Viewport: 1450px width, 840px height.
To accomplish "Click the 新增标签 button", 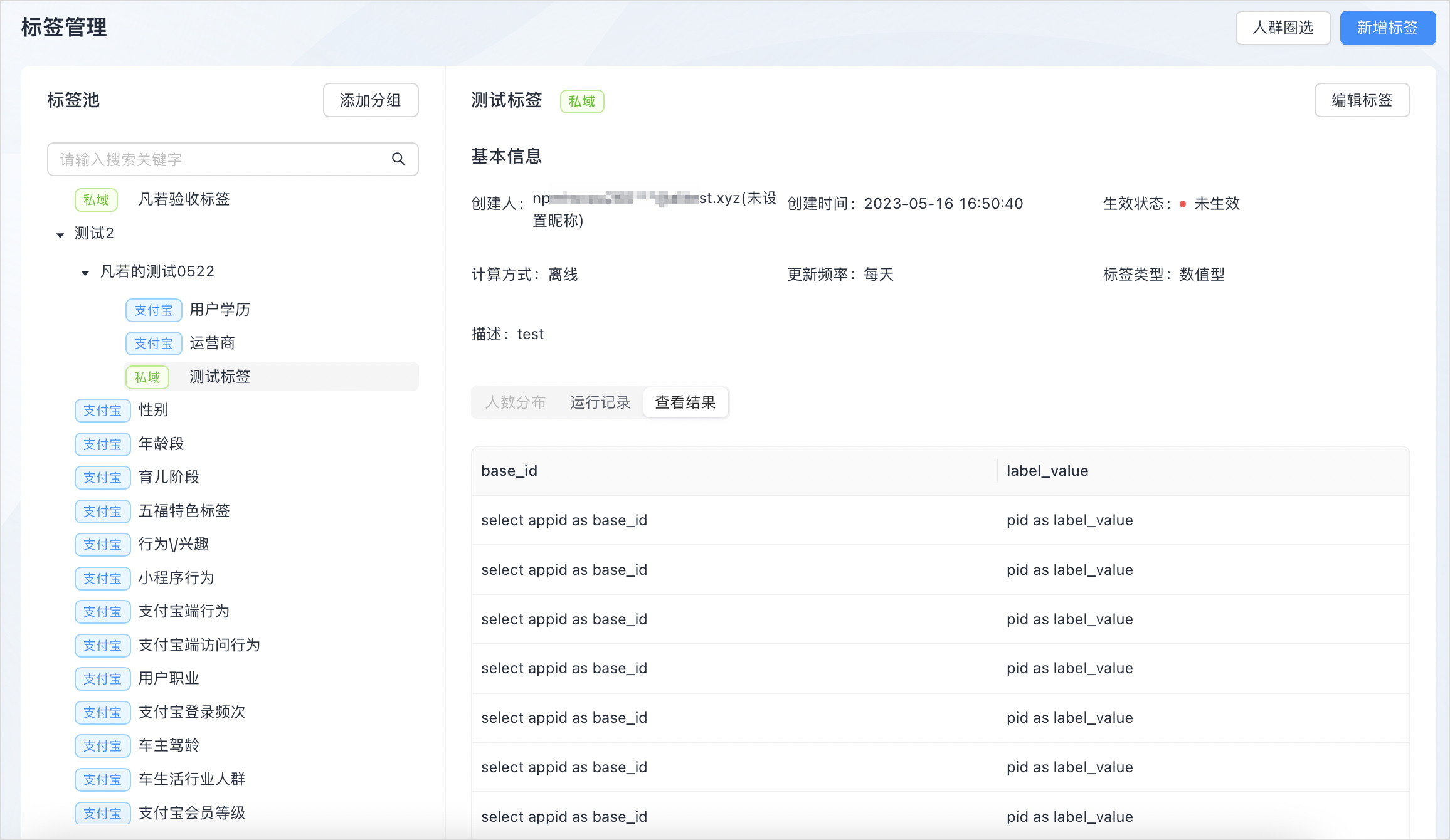I will click(x=1387, y=28).
